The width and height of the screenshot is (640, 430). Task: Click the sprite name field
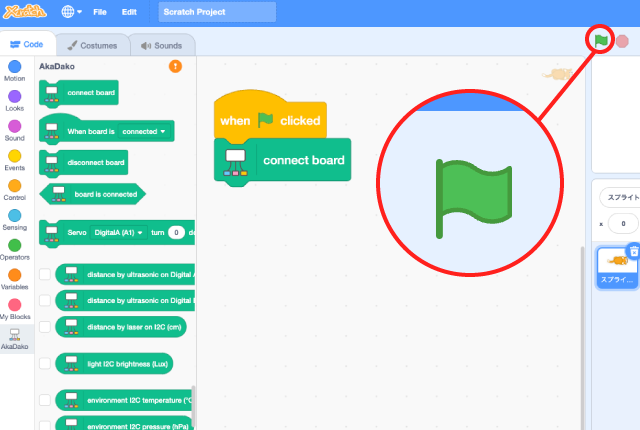[x=620, y=197]
